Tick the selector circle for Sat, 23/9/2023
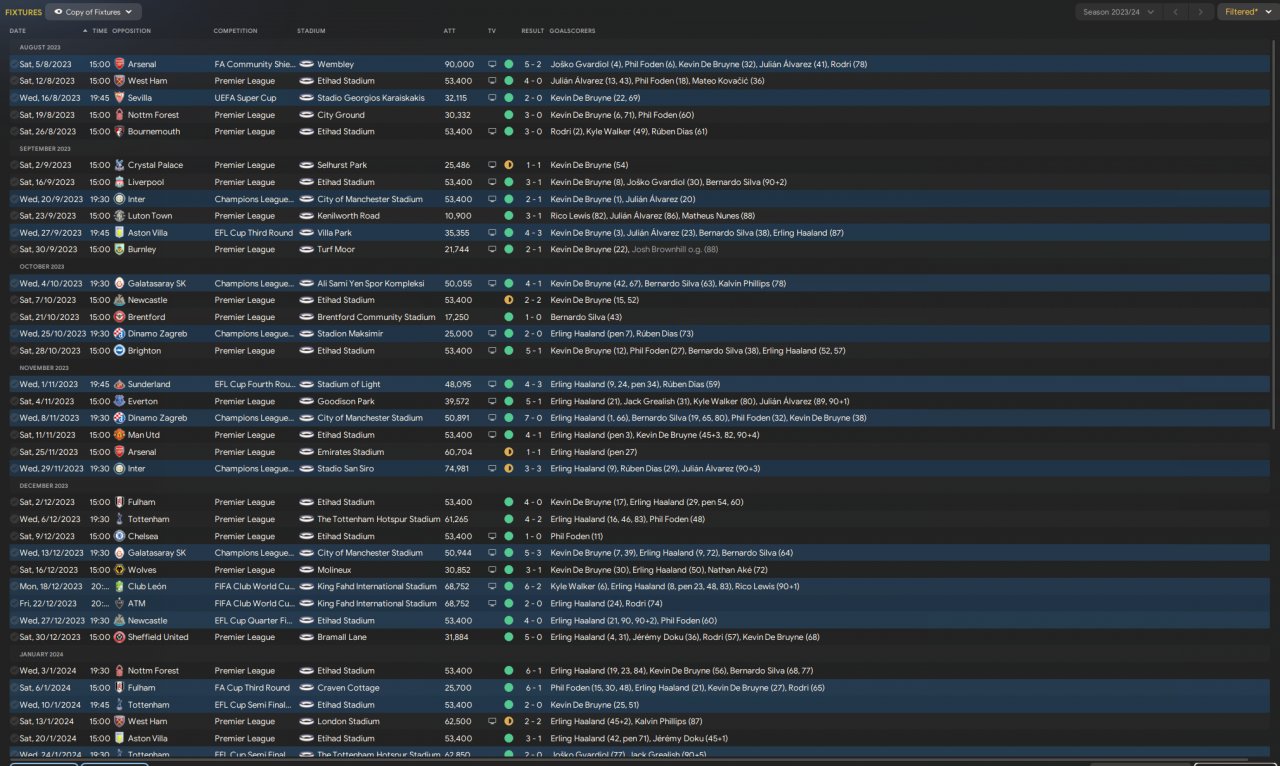 coord(14,216)
